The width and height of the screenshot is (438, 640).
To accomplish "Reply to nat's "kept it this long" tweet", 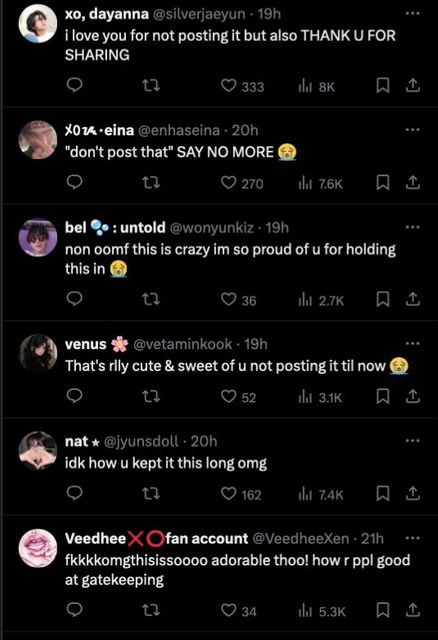I will click(74, 493).
